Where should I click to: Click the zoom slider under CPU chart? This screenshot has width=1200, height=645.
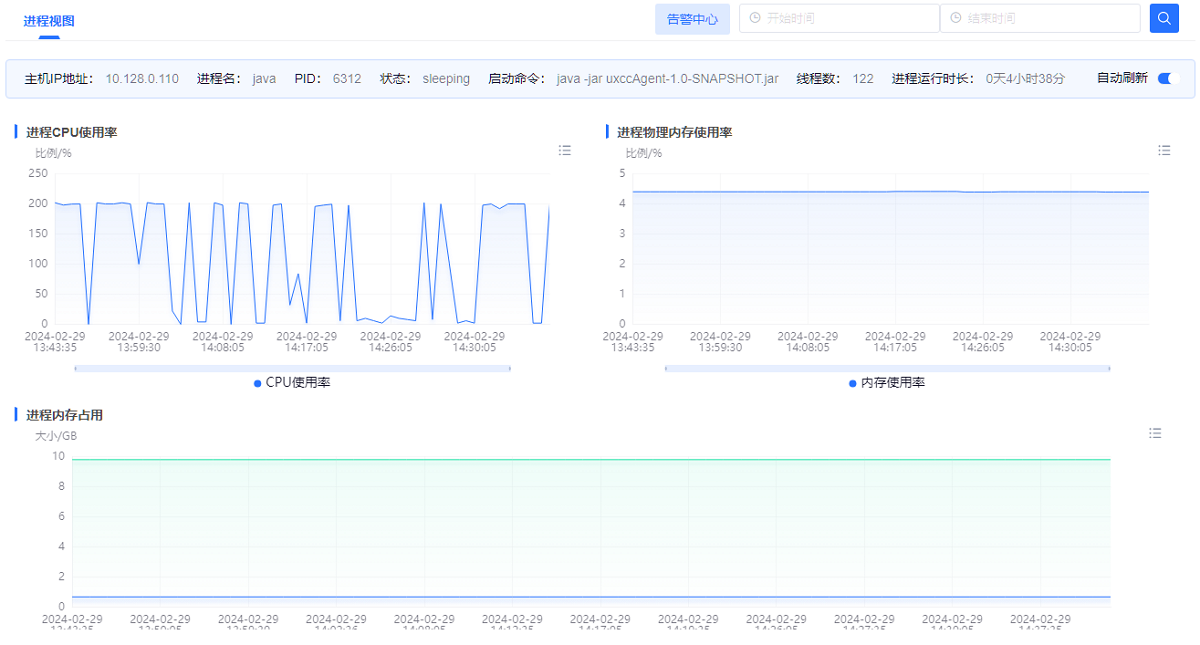pos(292,368)
